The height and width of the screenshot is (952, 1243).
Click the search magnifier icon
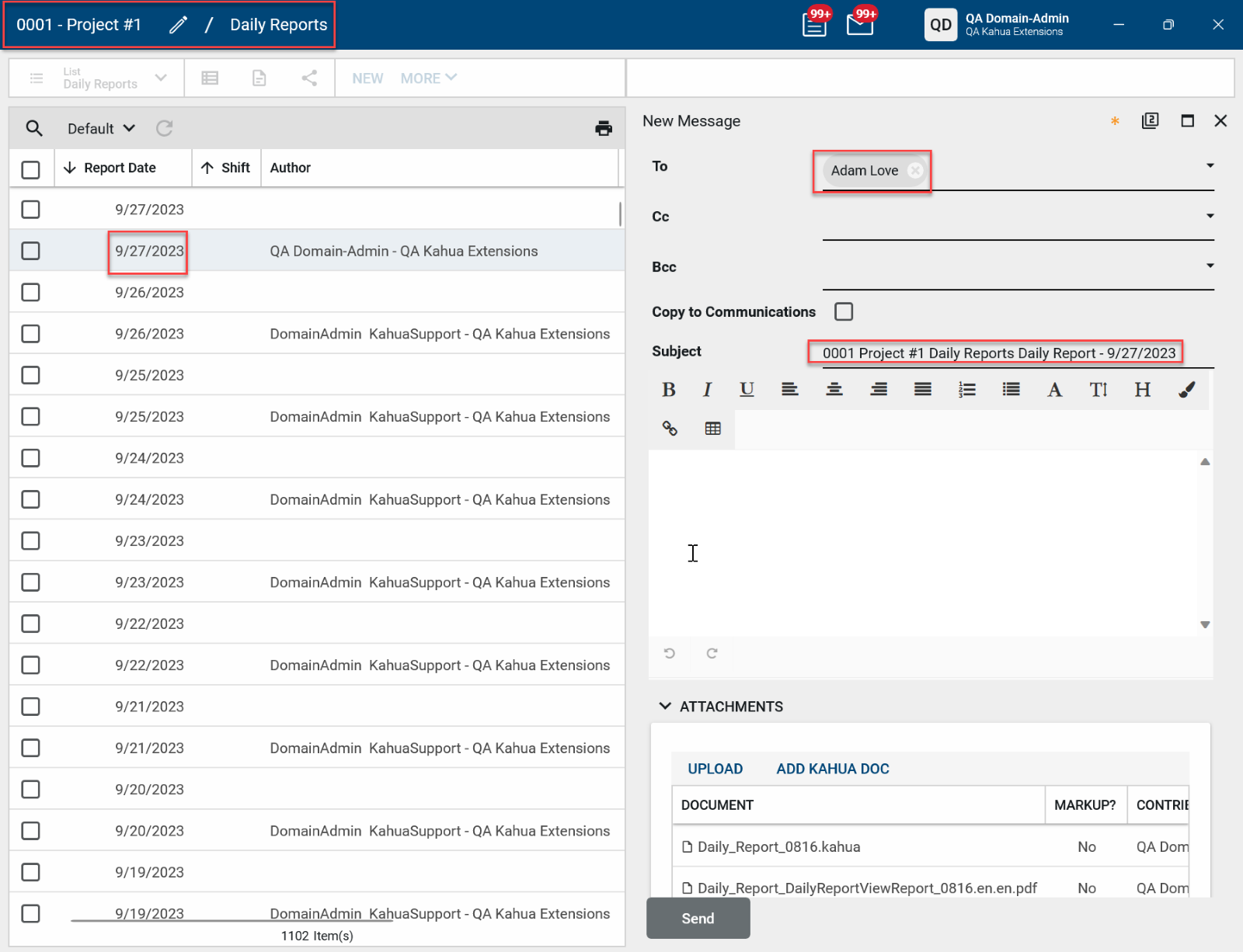(x=34, y=128)
